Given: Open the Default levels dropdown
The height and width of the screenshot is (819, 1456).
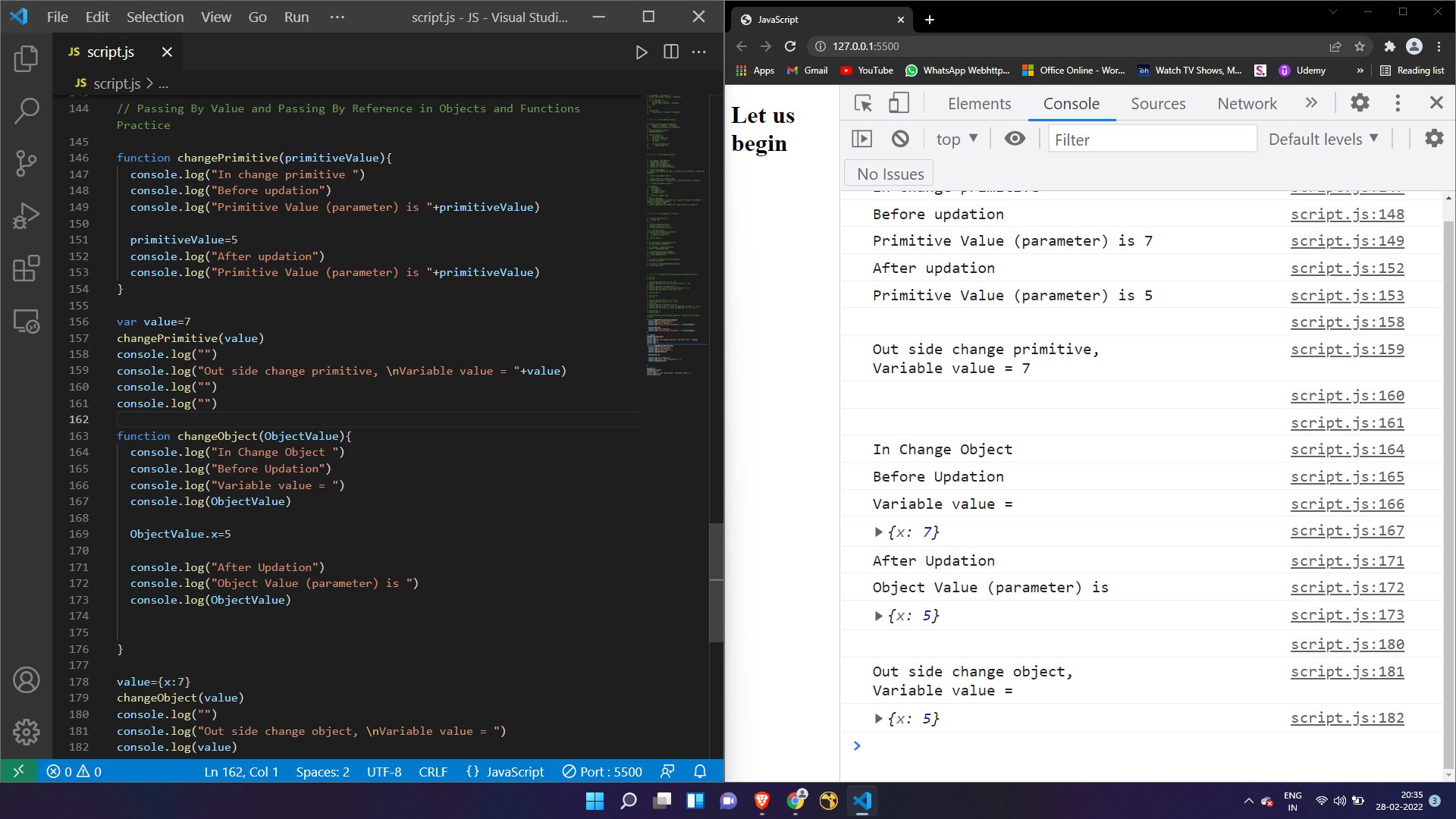Looking at the screenshot, I should point(1323,139).
